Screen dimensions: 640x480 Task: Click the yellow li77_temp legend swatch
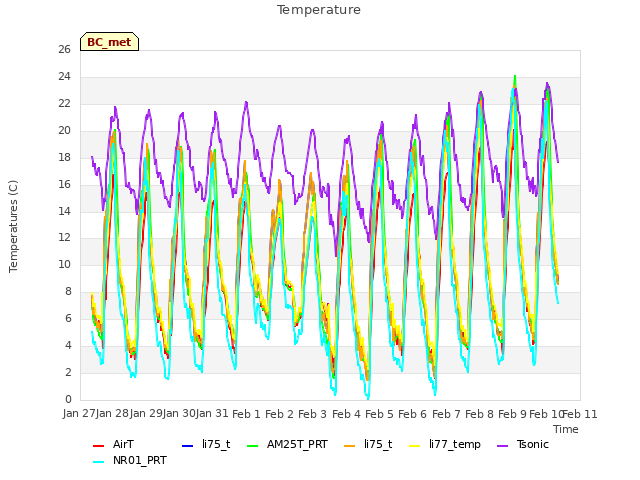415,445
